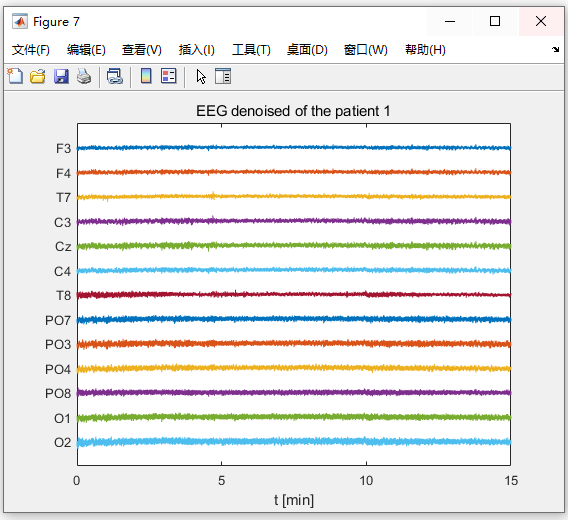Open the 帮助(H) menu
Screen dimensions: 568x520
point(425,50)
